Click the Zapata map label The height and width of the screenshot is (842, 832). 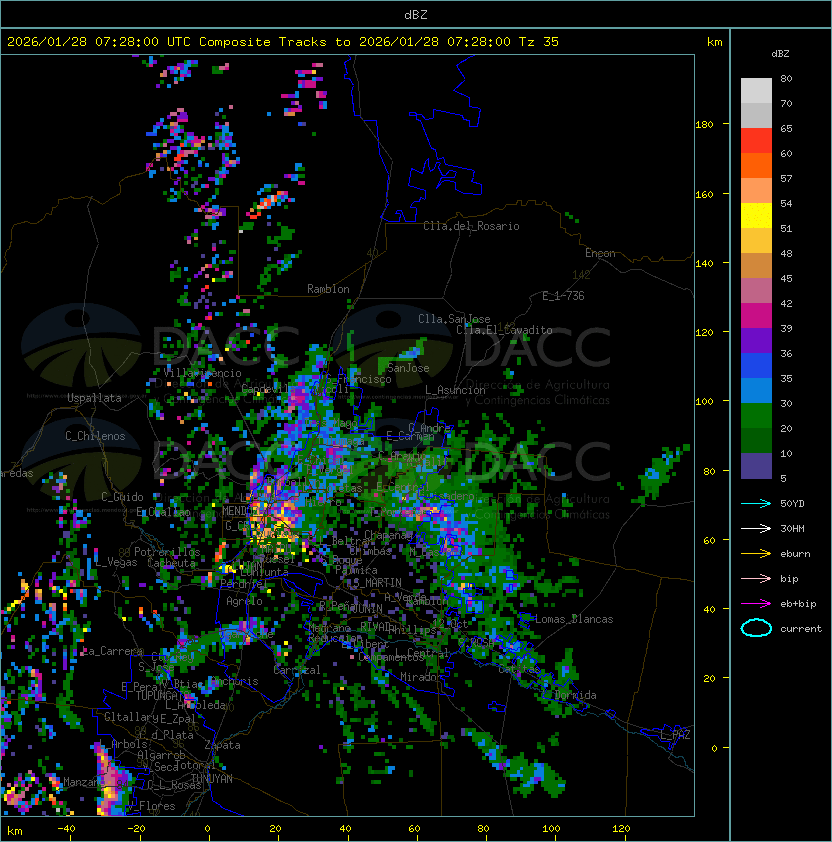click(222, 745)
